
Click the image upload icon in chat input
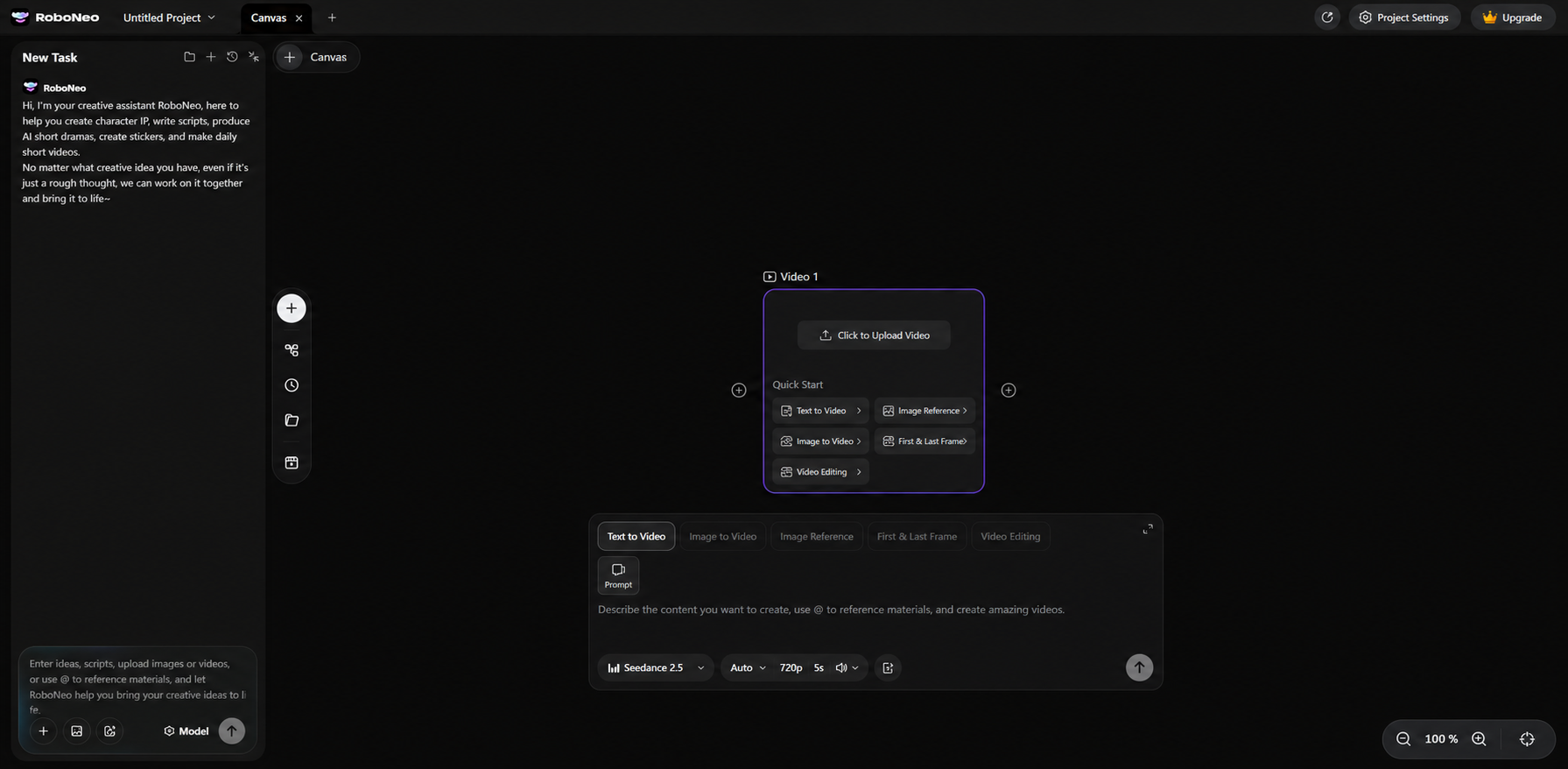click(x=77, y=731)
